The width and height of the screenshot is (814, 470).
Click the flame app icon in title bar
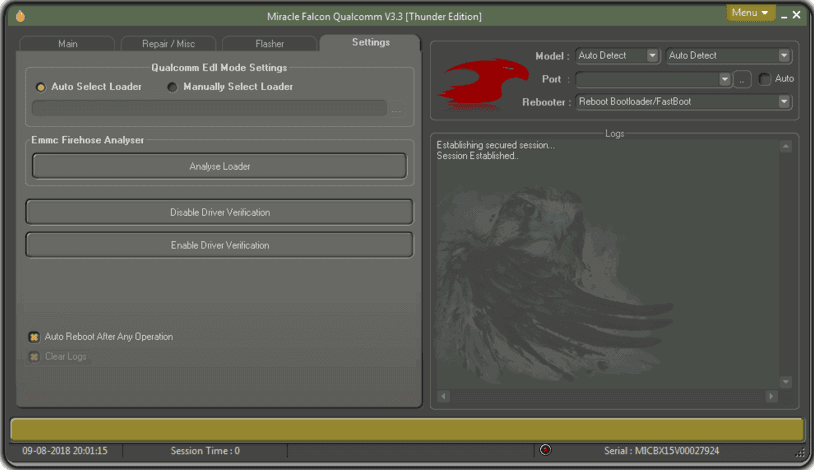coord(20,16)
